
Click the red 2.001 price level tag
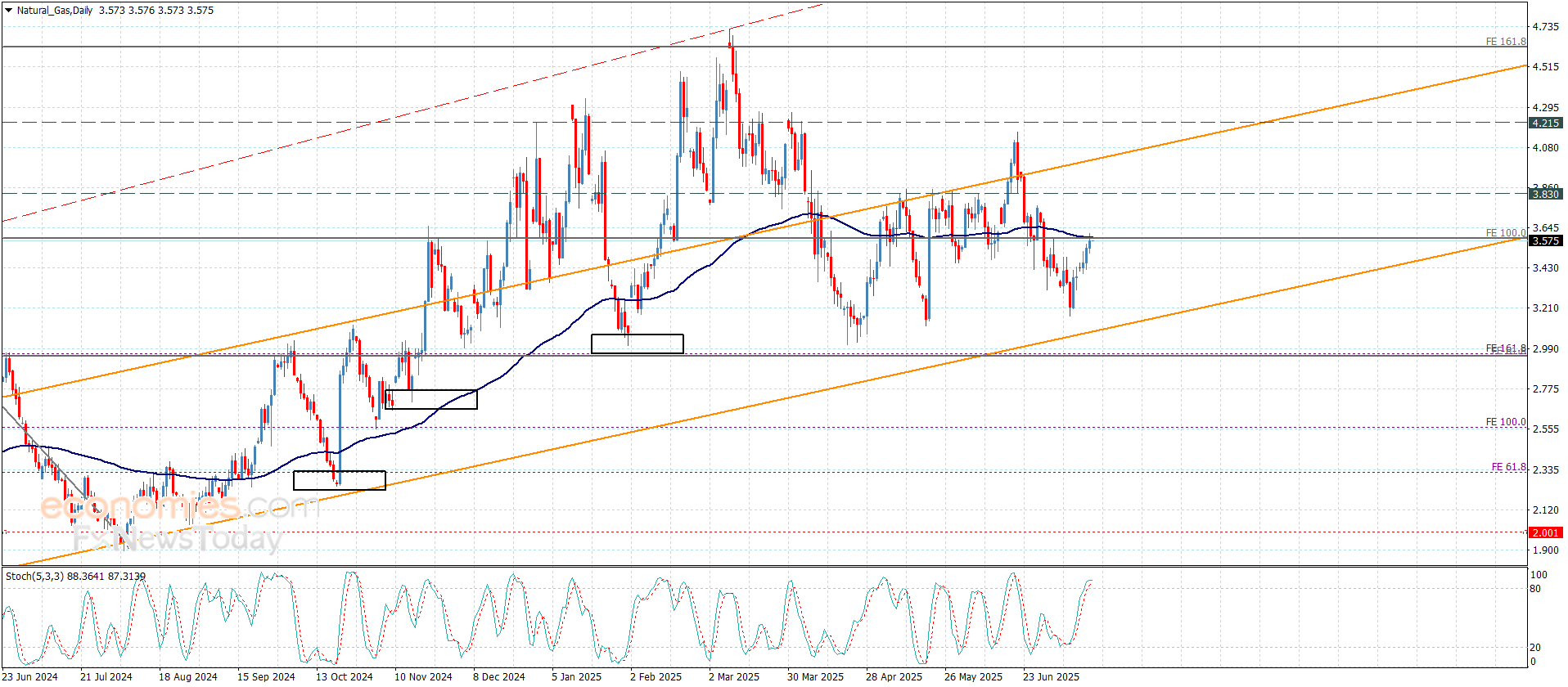1545,532
